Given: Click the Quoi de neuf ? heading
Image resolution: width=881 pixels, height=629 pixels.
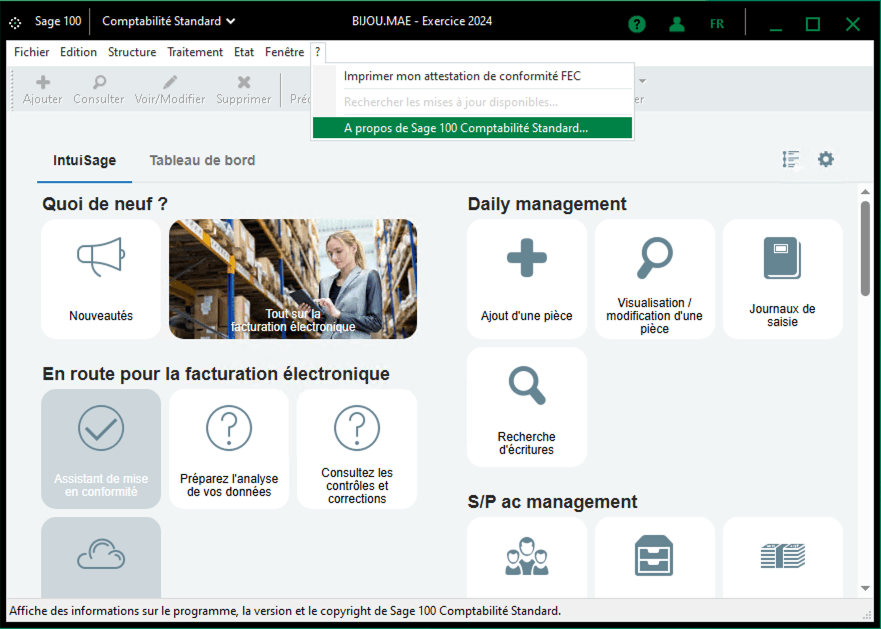Looking at the screenshot, I should click(105, 204).
